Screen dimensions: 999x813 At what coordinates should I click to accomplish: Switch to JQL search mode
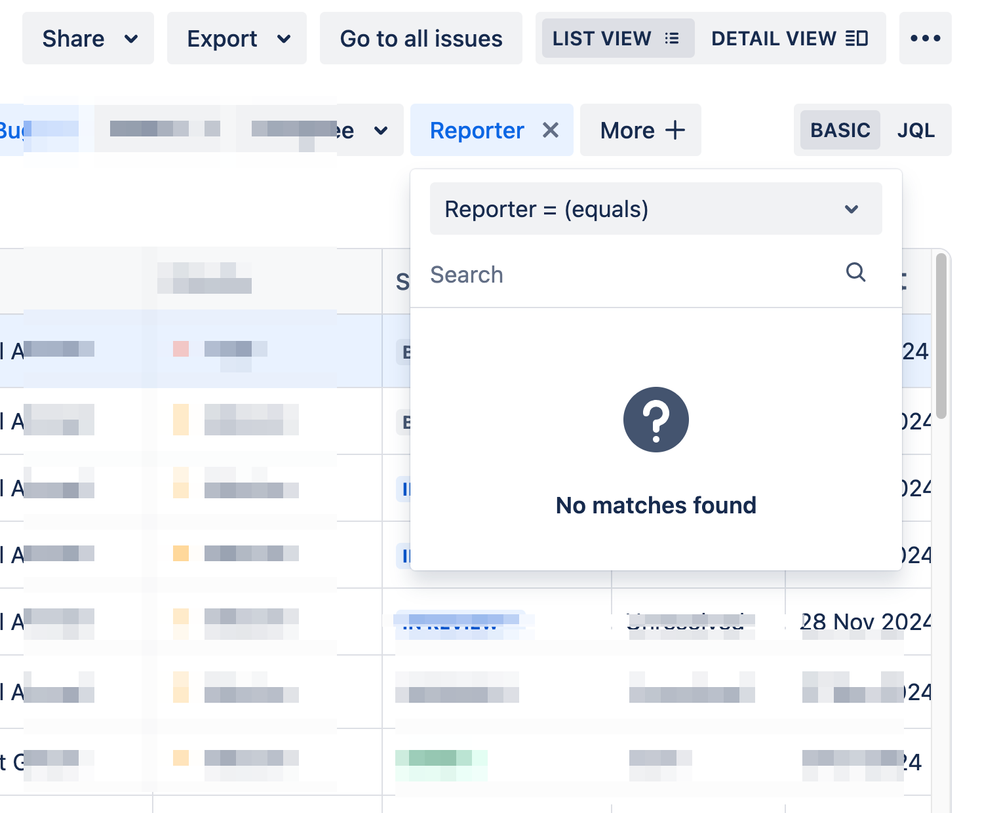pos(915,130)
